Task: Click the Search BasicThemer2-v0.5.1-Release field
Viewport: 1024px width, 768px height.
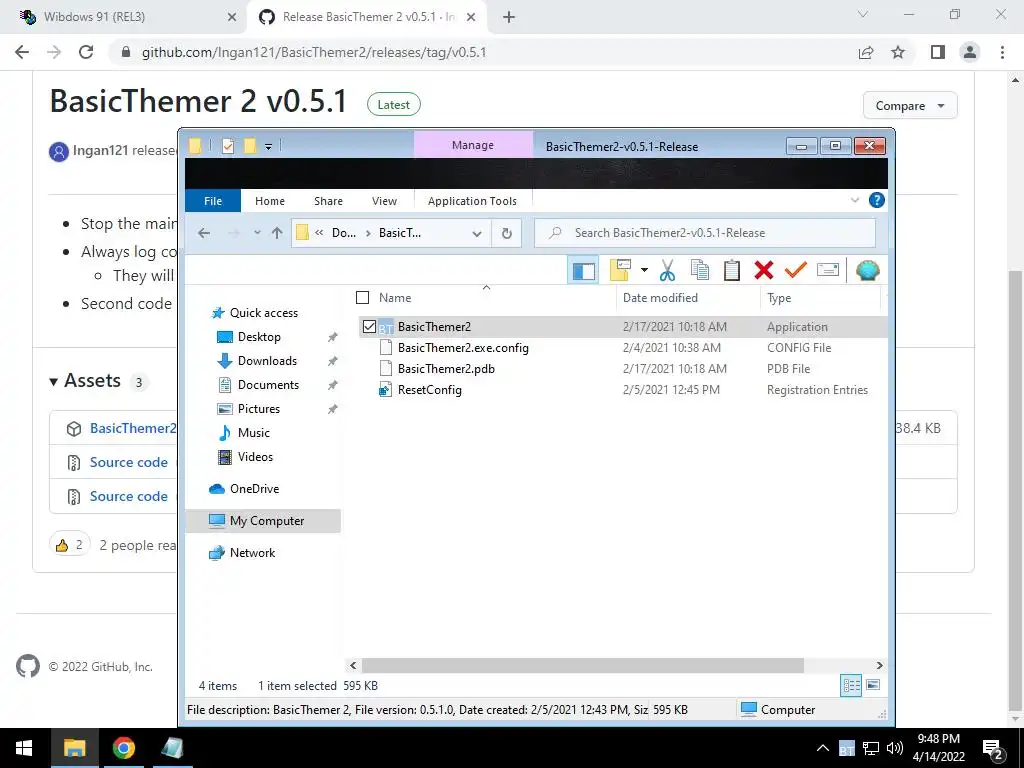Action: pyautogui.click(x=705, y=233)
